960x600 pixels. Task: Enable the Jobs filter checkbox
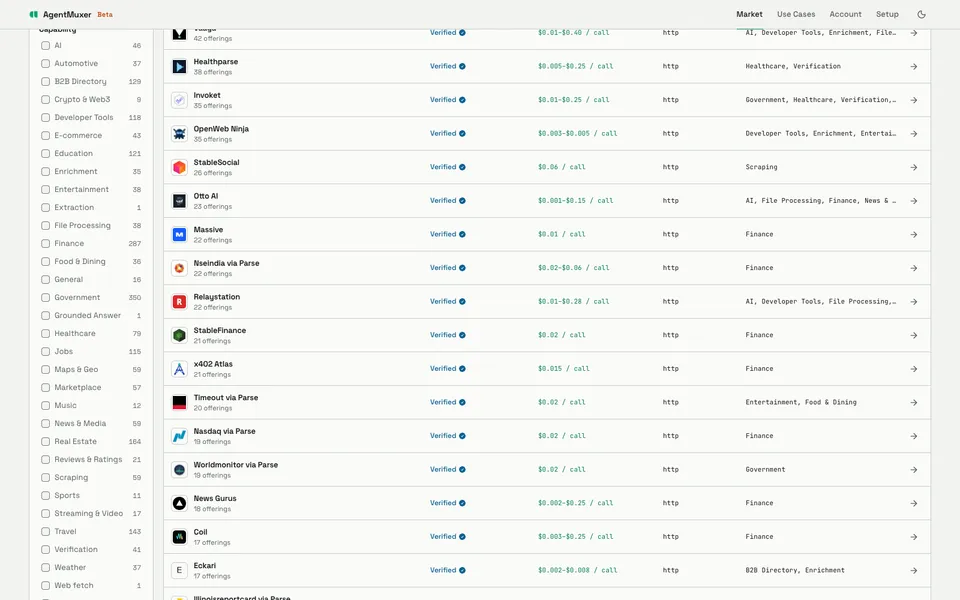tap(45, 351)
